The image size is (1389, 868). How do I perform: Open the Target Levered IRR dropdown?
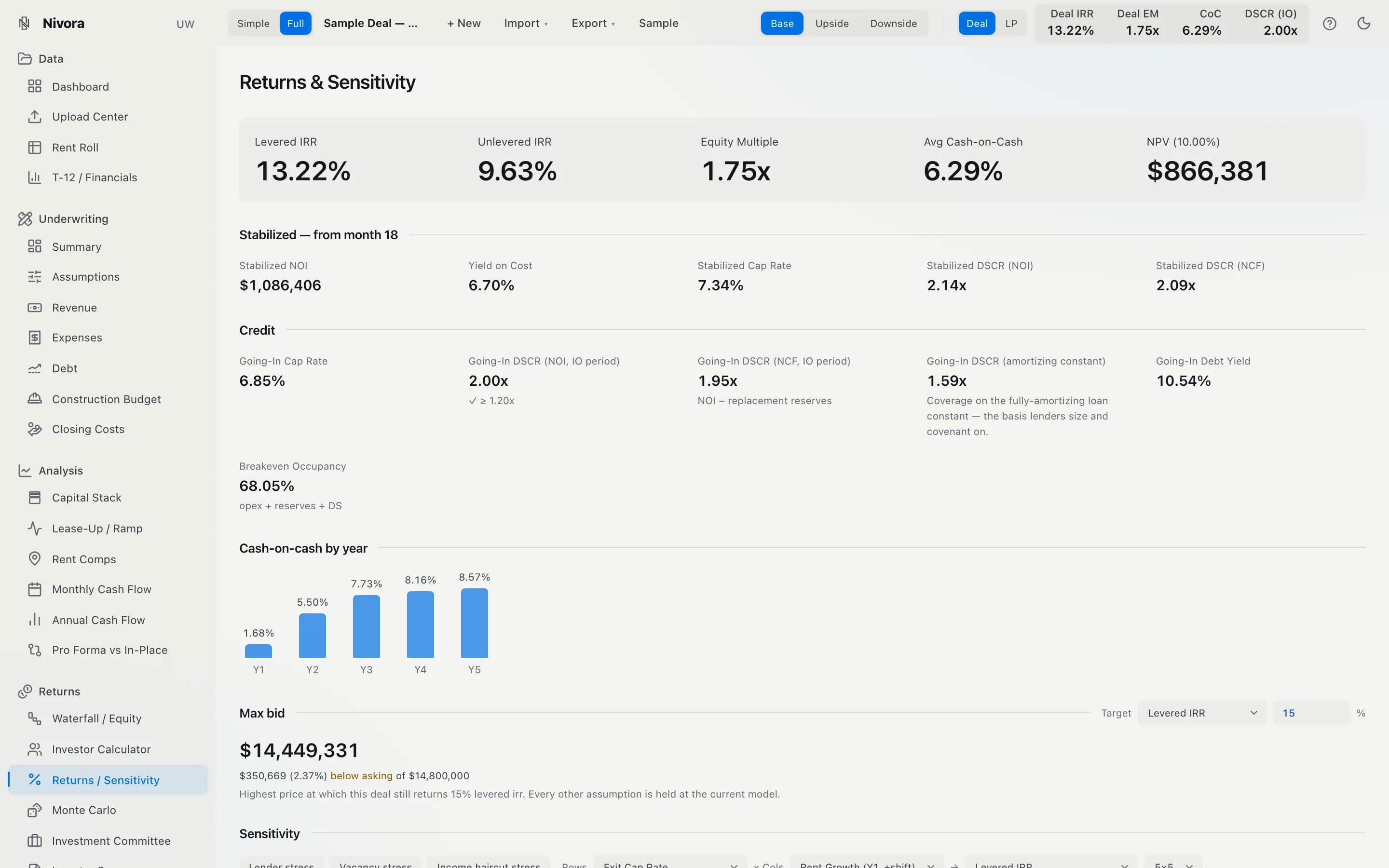[1202, 713]
